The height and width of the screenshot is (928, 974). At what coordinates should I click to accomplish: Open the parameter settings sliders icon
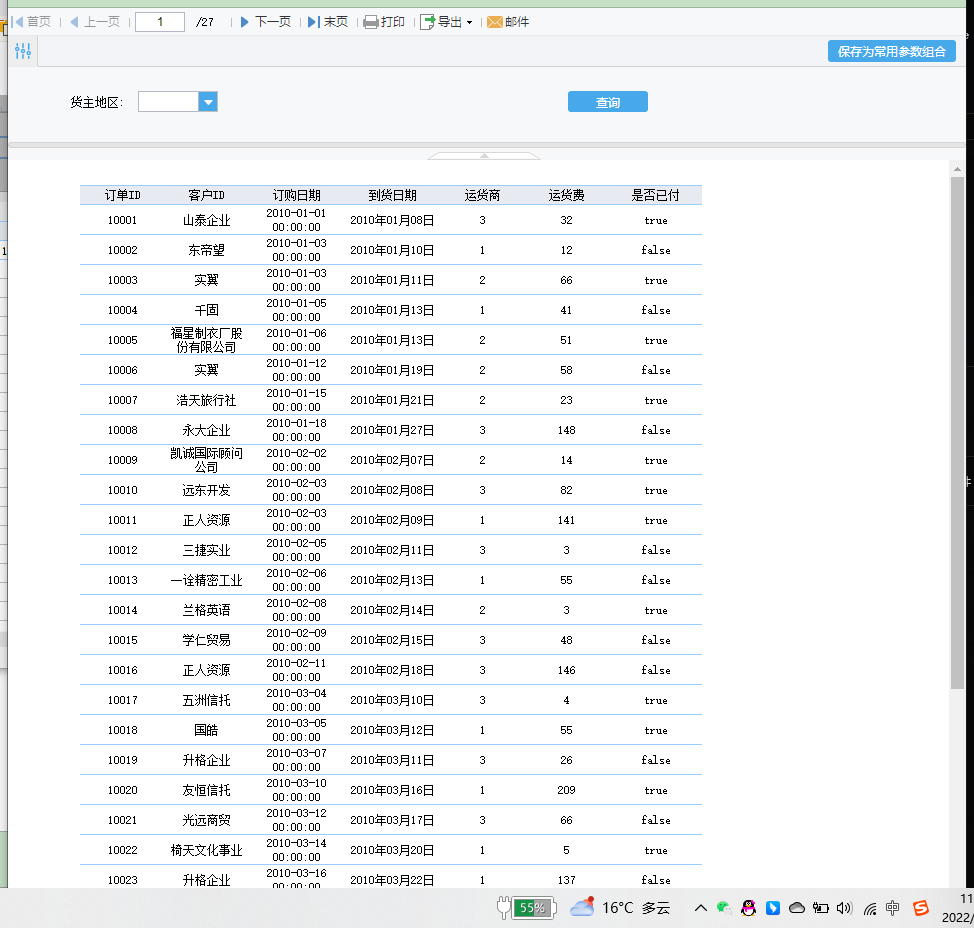pos(23,51)
